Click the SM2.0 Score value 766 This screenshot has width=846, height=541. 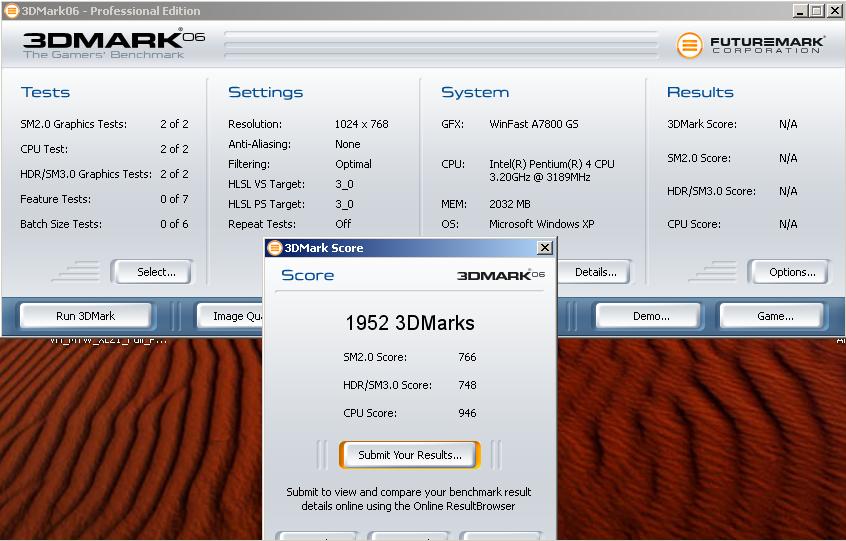467,357
